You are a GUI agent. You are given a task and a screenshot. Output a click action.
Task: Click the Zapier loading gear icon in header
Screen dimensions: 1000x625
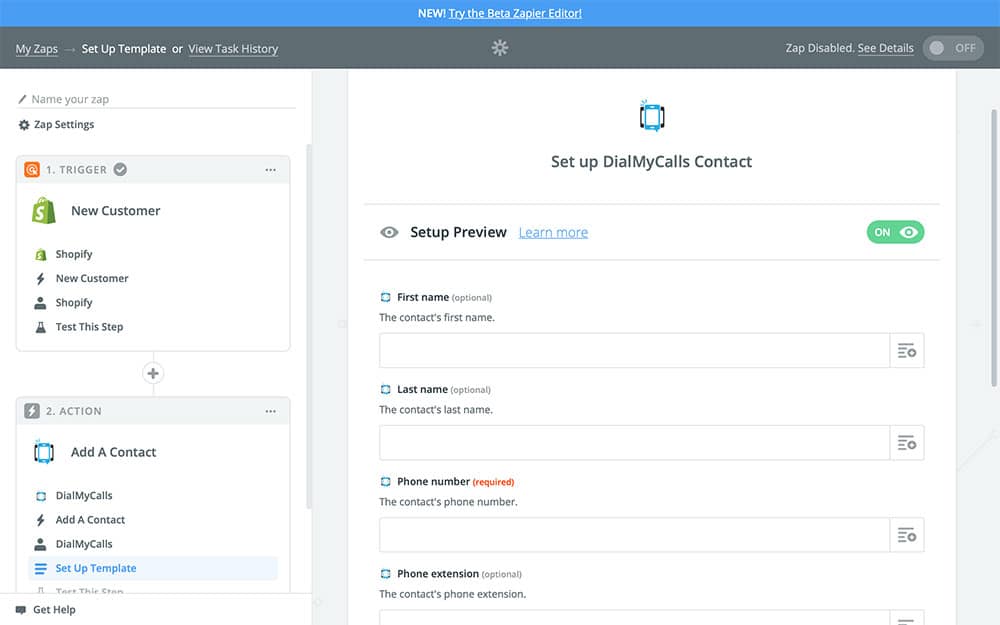(x=500, y=48)
